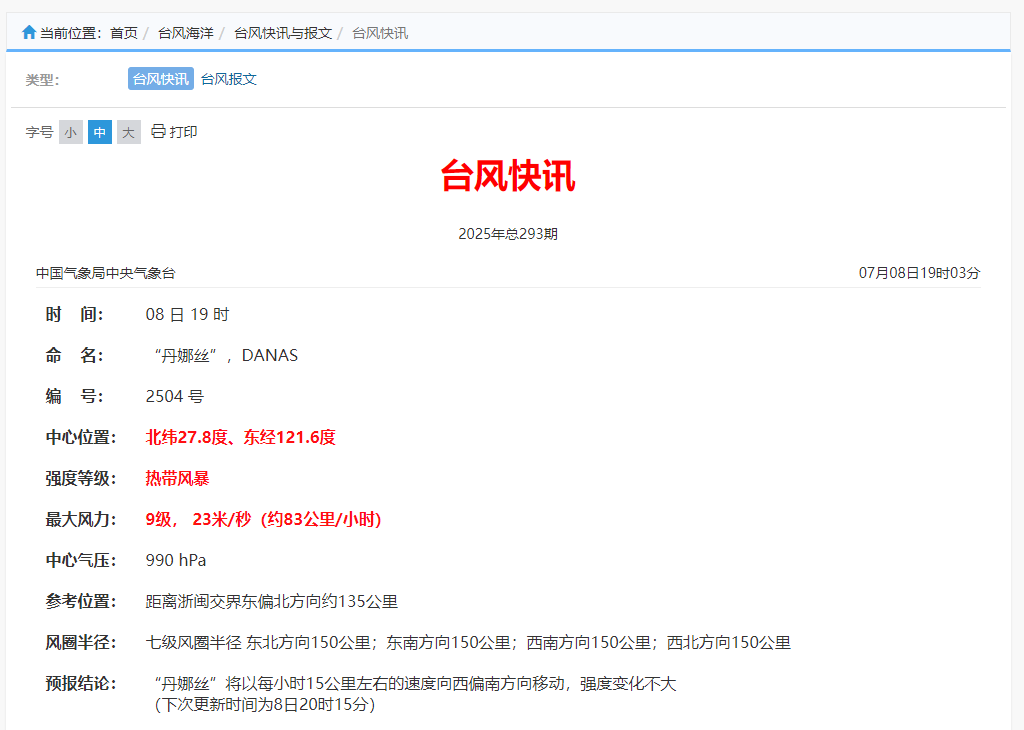Screen dimensions: 1024x730
Task: Switch to the 台风报文 type tab
Action: tap(227, 78)
